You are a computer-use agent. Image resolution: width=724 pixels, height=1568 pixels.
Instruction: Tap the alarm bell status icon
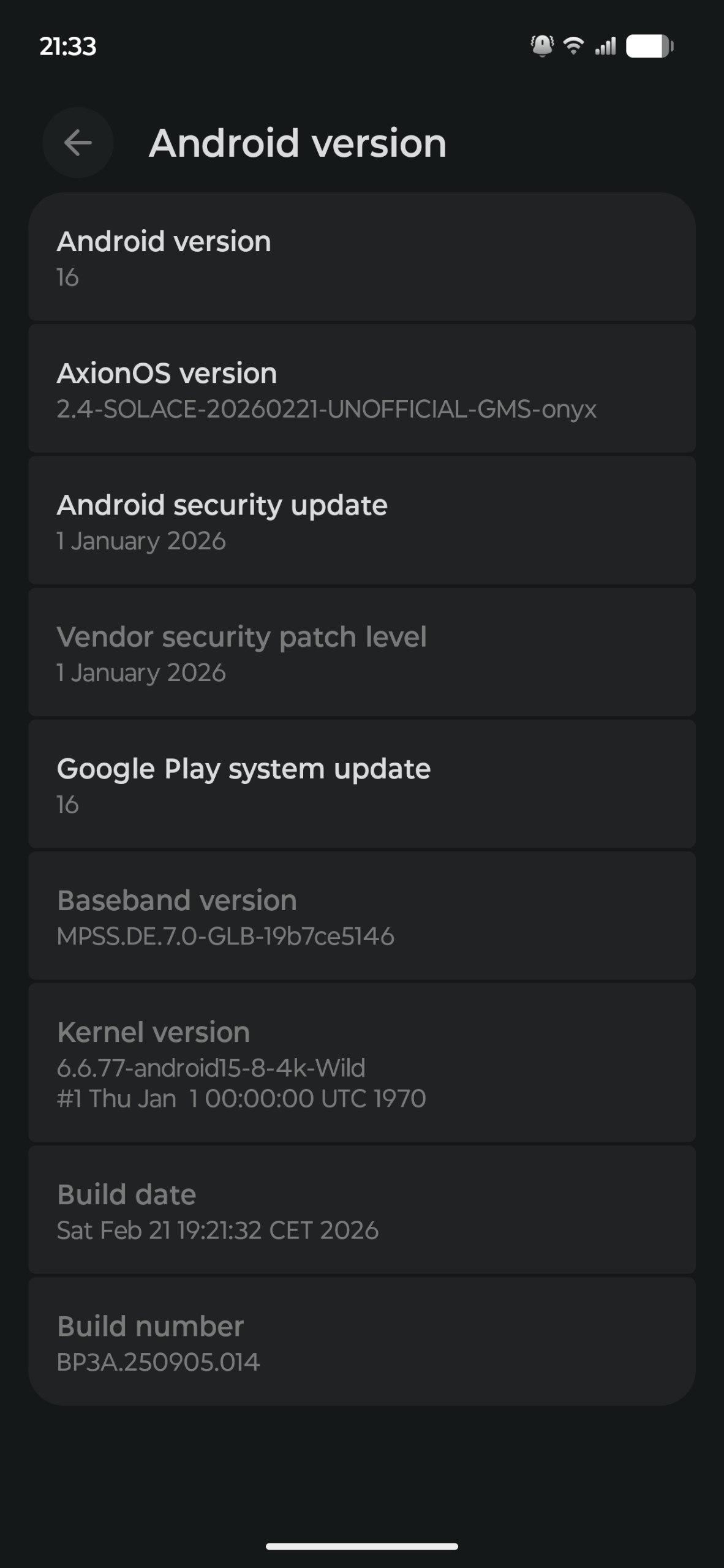541,46
